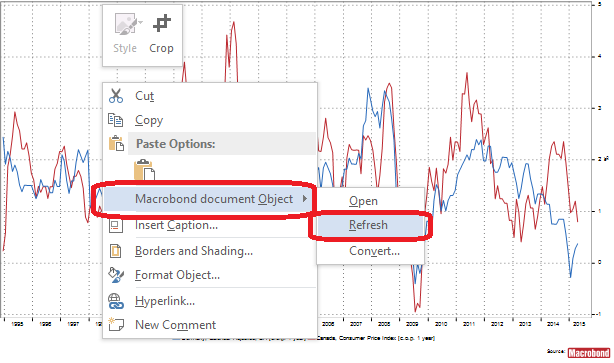Click the Borders and Shading icon
Viewport: 614px width, 363px height.
116,251
